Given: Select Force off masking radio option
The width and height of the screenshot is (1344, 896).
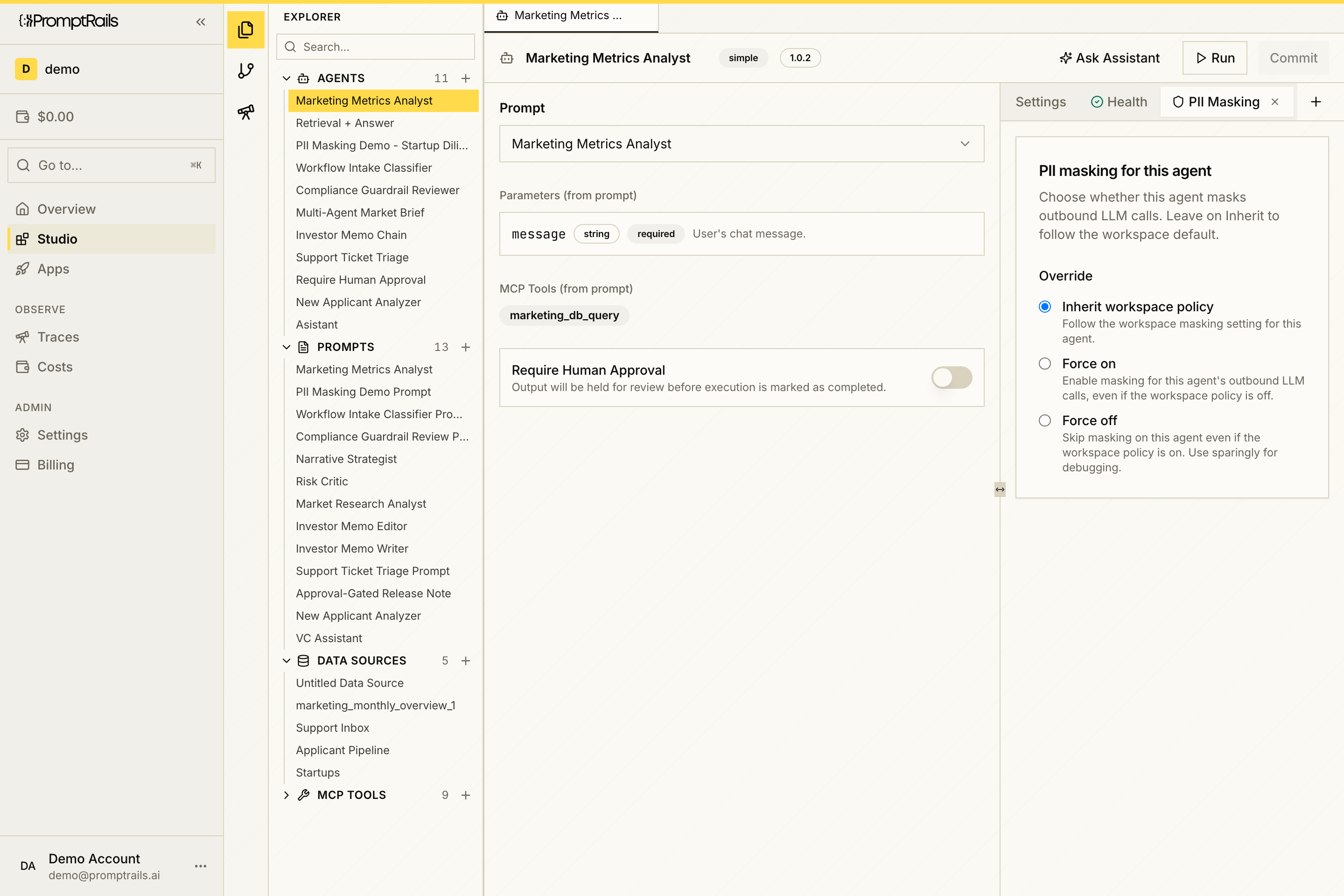Looking at the screenshot, I should 1044,420.
